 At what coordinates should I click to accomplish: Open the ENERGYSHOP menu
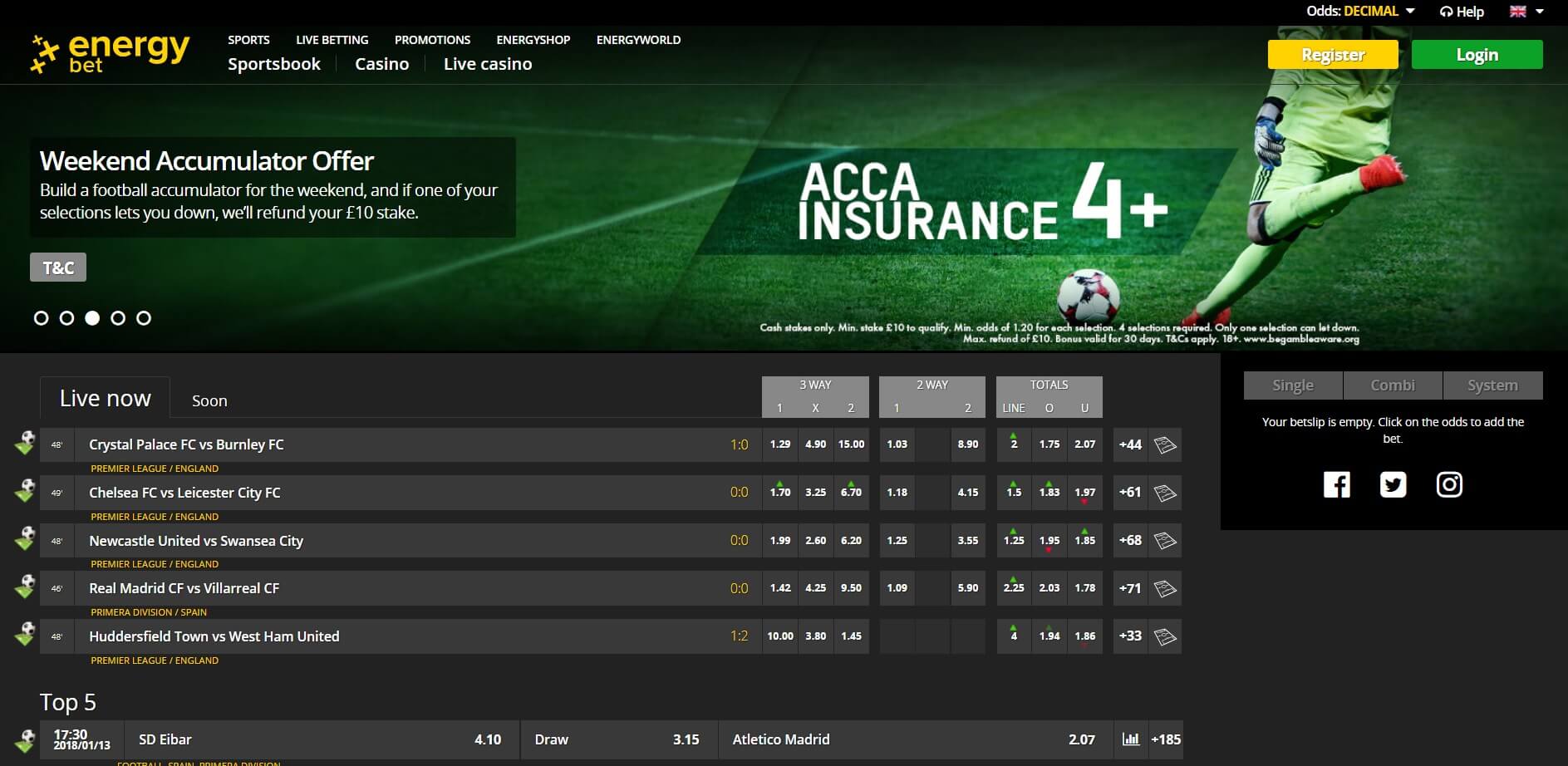[x=533, y=40]
